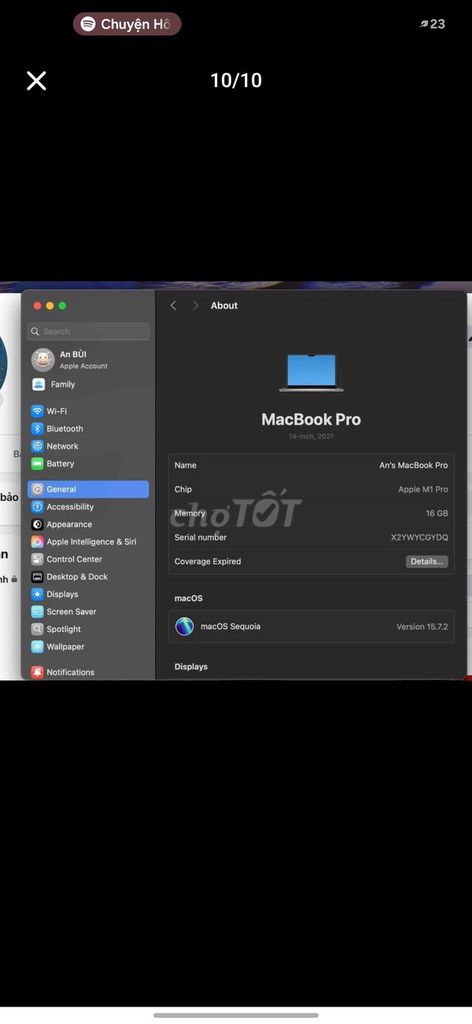Go forward with the right chevron
Screen dimensions: 472x1024
coord(195,306)
